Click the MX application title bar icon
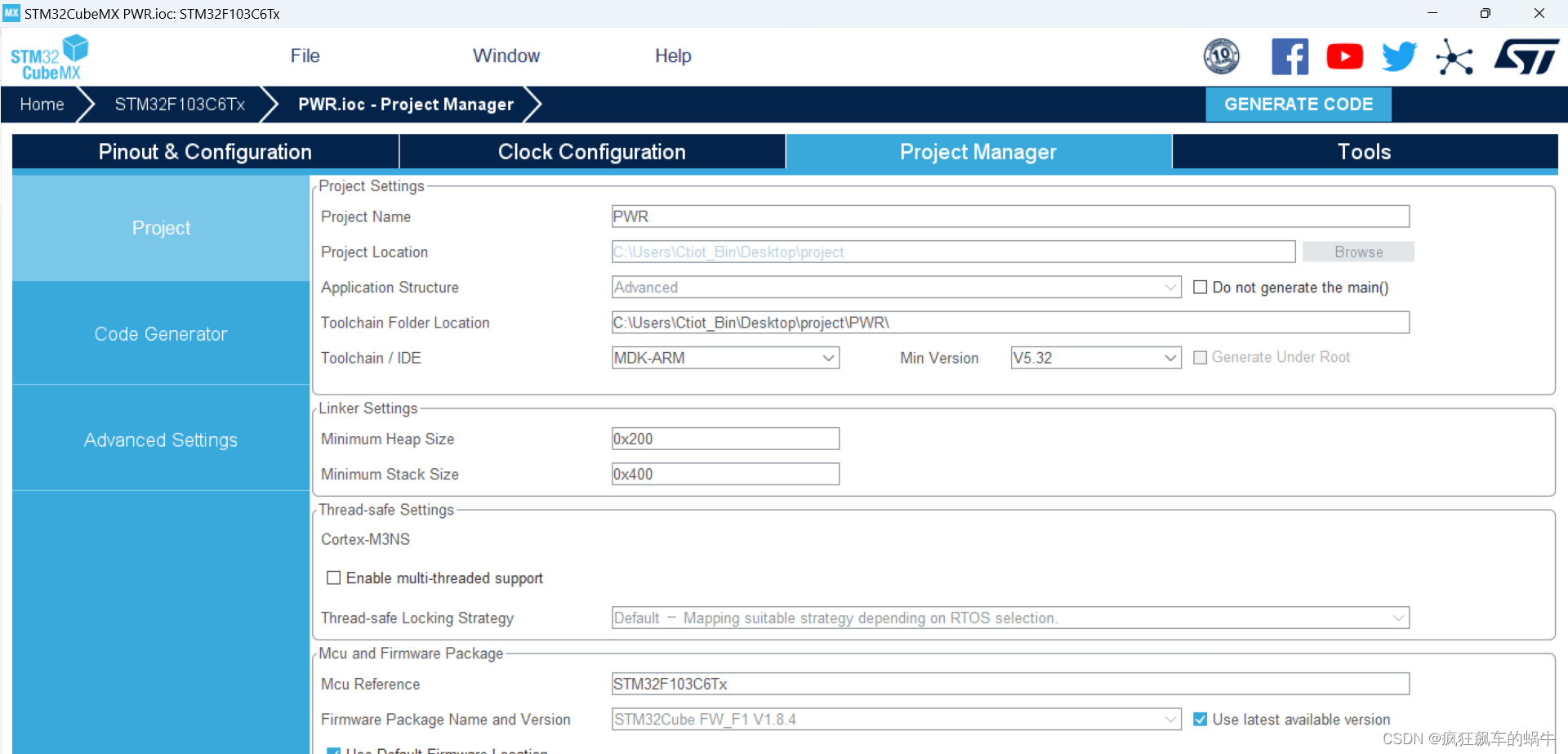This screenshot has width=1568, height=754. (x=11, y=13)
